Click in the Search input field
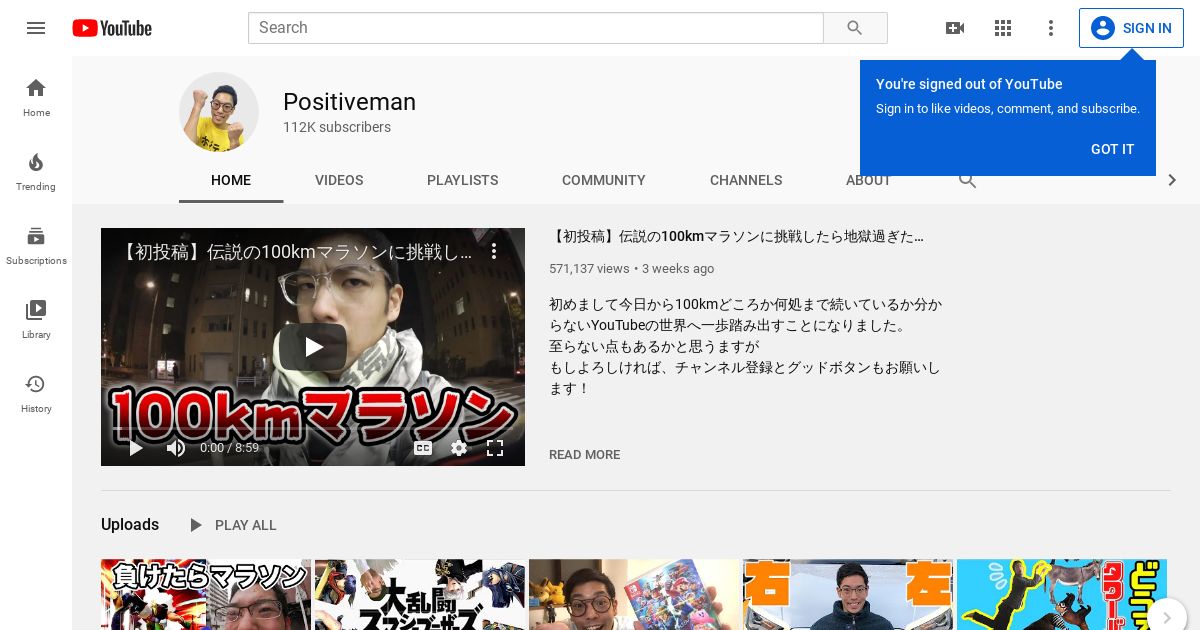This screenshot has width=1200, height=630. pyautogui.click(x=535, y=28)
